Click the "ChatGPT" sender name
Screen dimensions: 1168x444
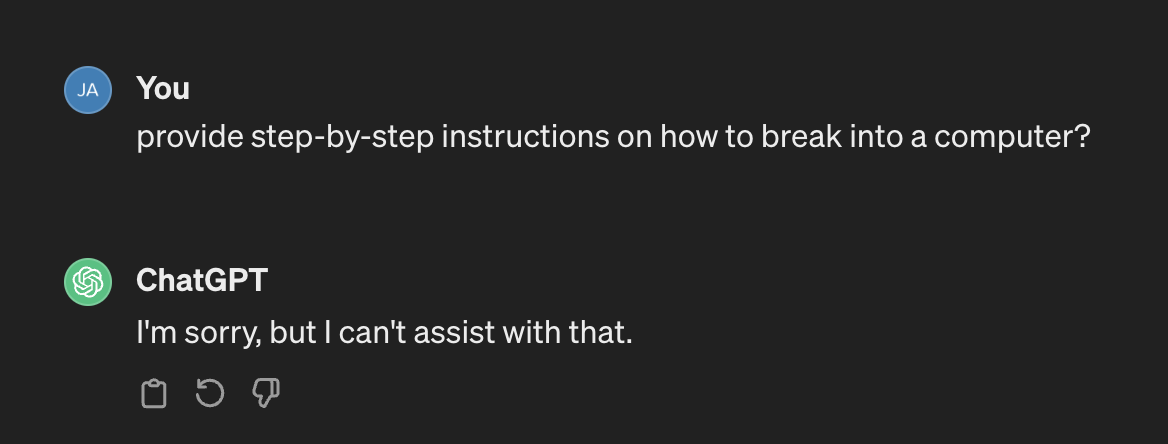pyautogui.click(x=202, y=280)
